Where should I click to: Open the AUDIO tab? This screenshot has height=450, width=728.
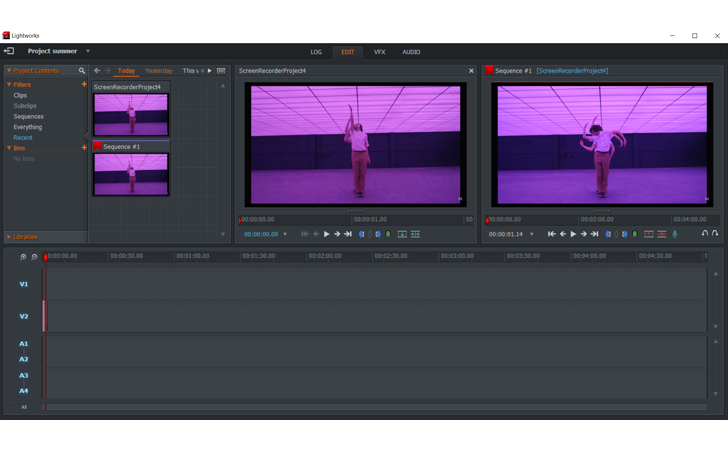(x=411, y=52)
